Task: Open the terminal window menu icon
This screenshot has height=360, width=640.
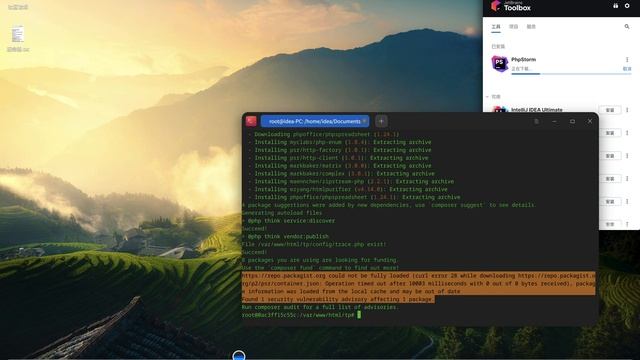Action: click(x=536, y=121)
